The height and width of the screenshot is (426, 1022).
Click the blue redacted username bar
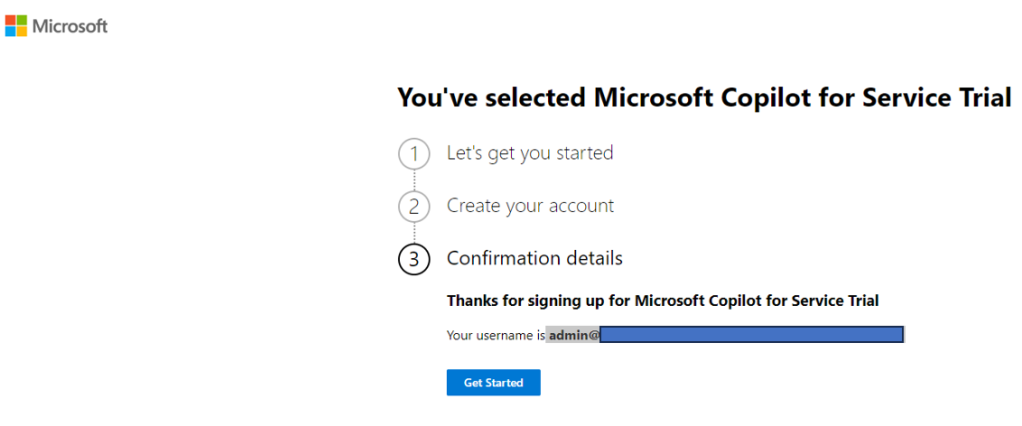click(752, 335)
